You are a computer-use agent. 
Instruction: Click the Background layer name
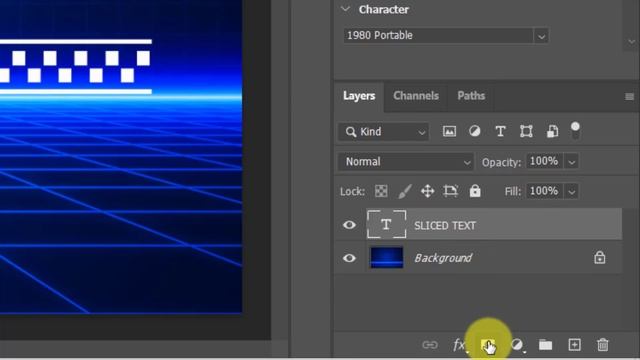pyautogui.click(x=443, y=258)
